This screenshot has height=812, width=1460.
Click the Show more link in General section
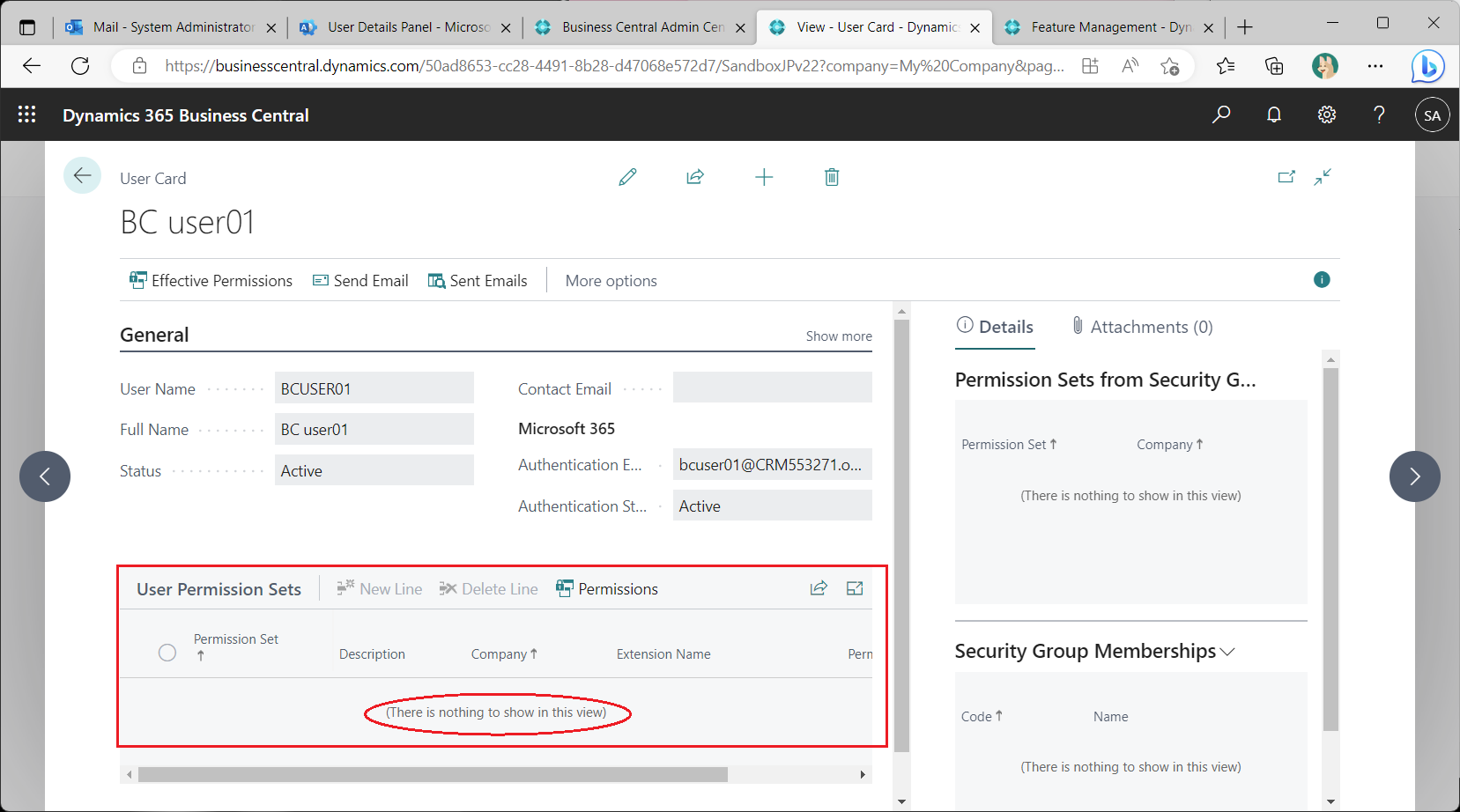pos(838,336)
